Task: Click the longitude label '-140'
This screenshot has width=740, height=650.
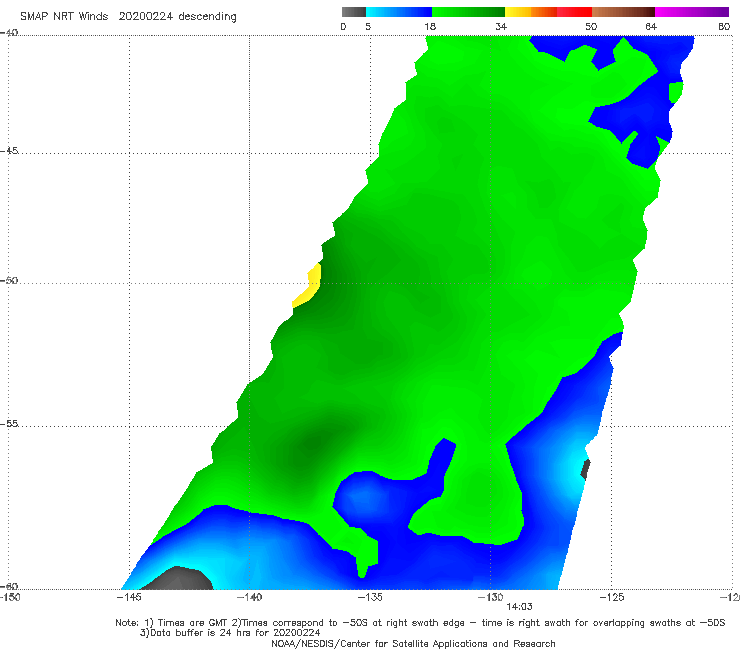Action: click(x=249, y=597)
